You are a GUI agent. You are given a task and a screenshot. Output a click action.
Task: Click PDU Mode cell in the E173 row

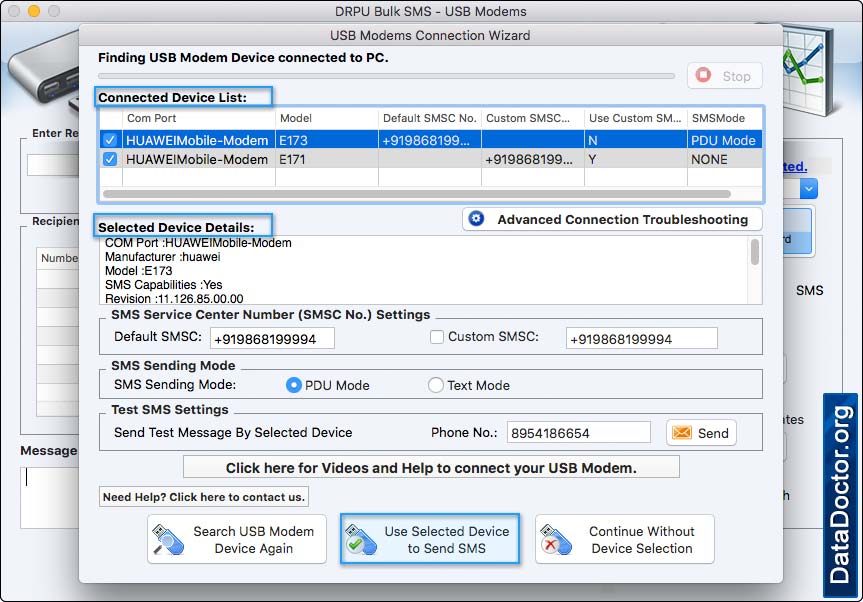tap(725, 140)
